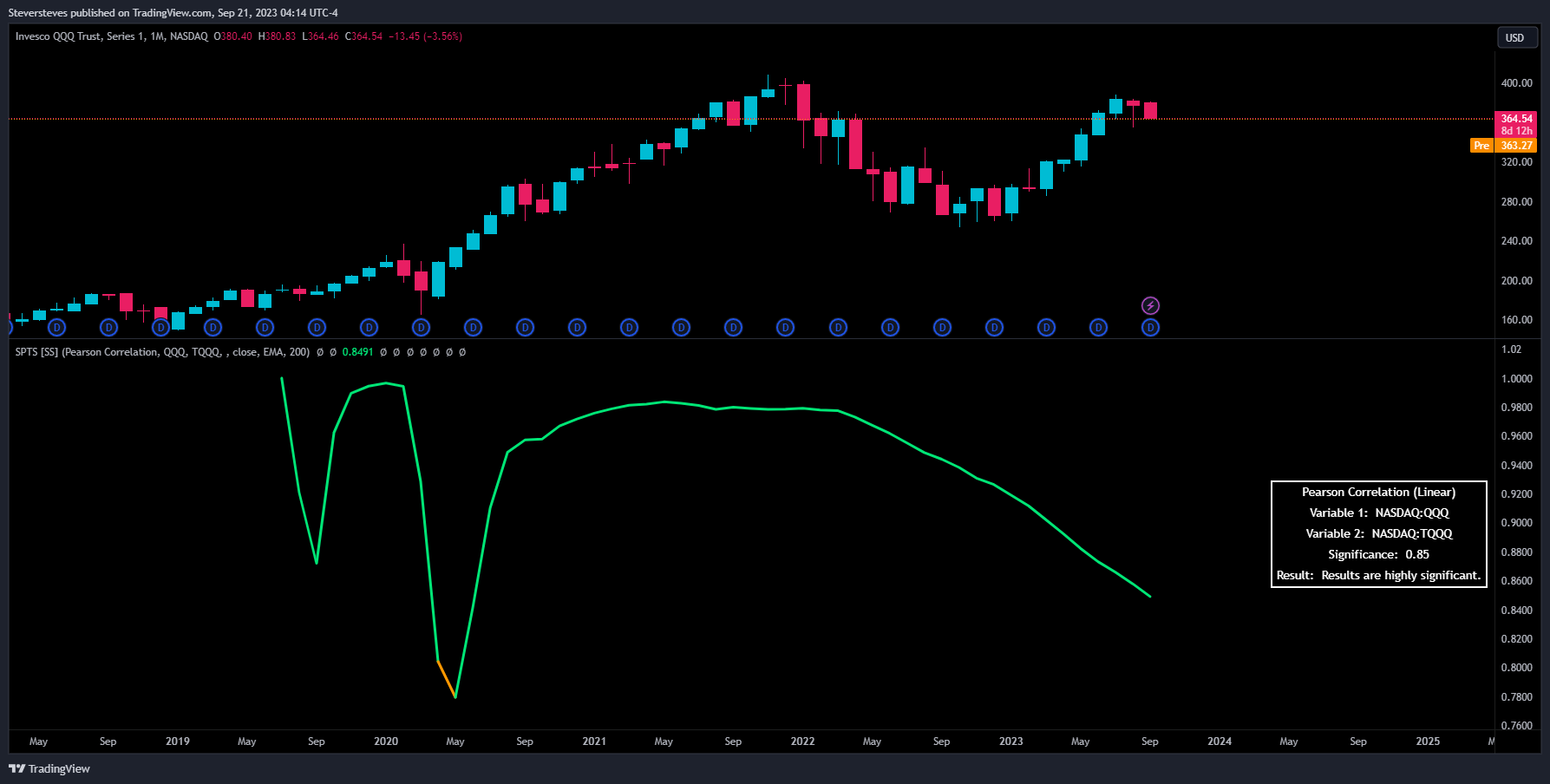The width and height of the screenshot is (1550, 784).
Task: Click the 2022 label on the time axis
Action: coord(802,742)
